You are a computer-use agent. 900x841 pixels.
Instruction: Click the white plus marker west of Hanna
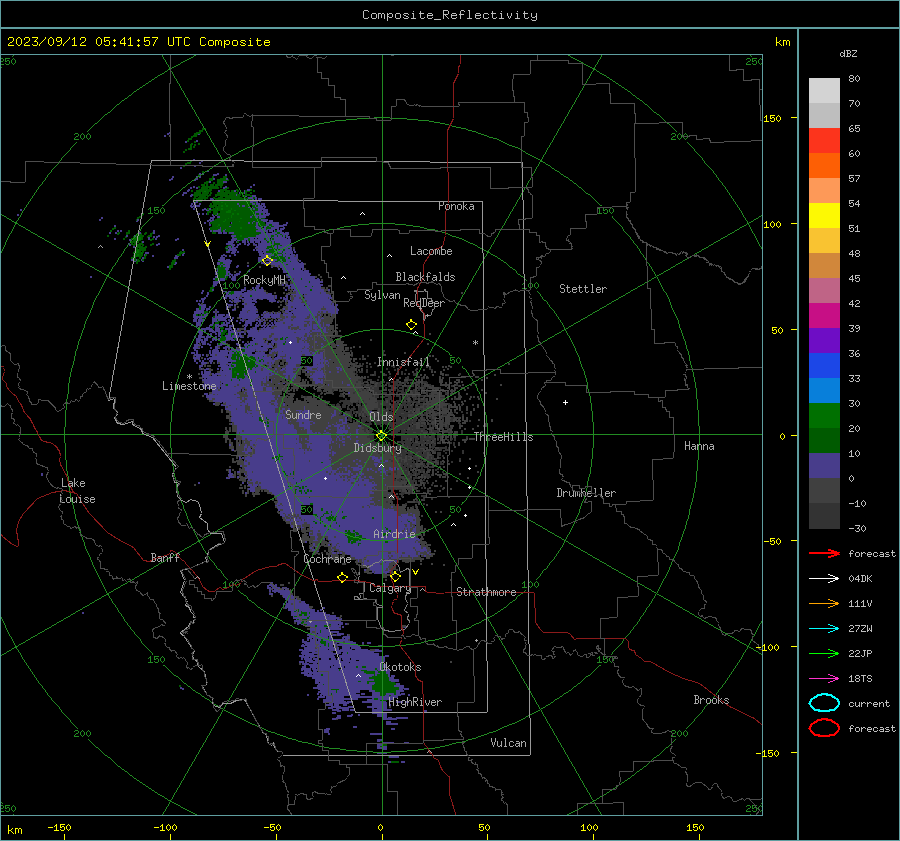coord(565,402)
